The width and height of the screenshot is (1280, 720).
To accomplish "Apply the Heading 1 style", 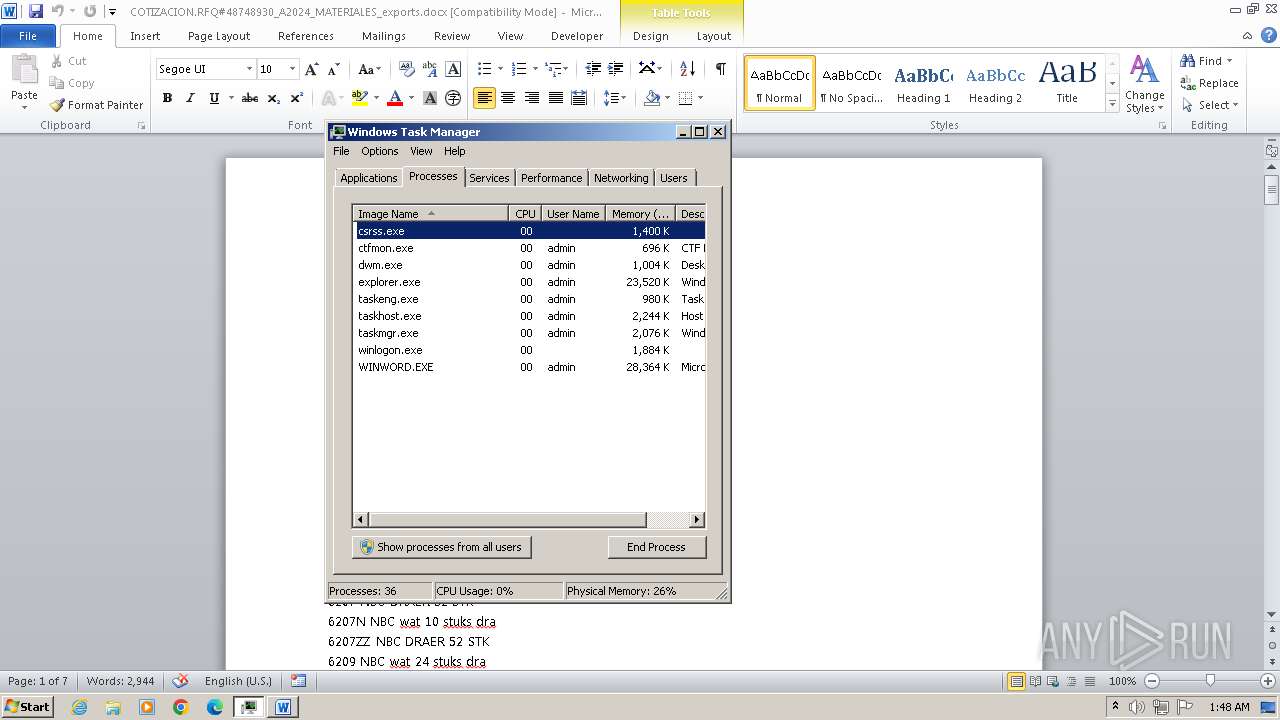I will coord(923,84).
